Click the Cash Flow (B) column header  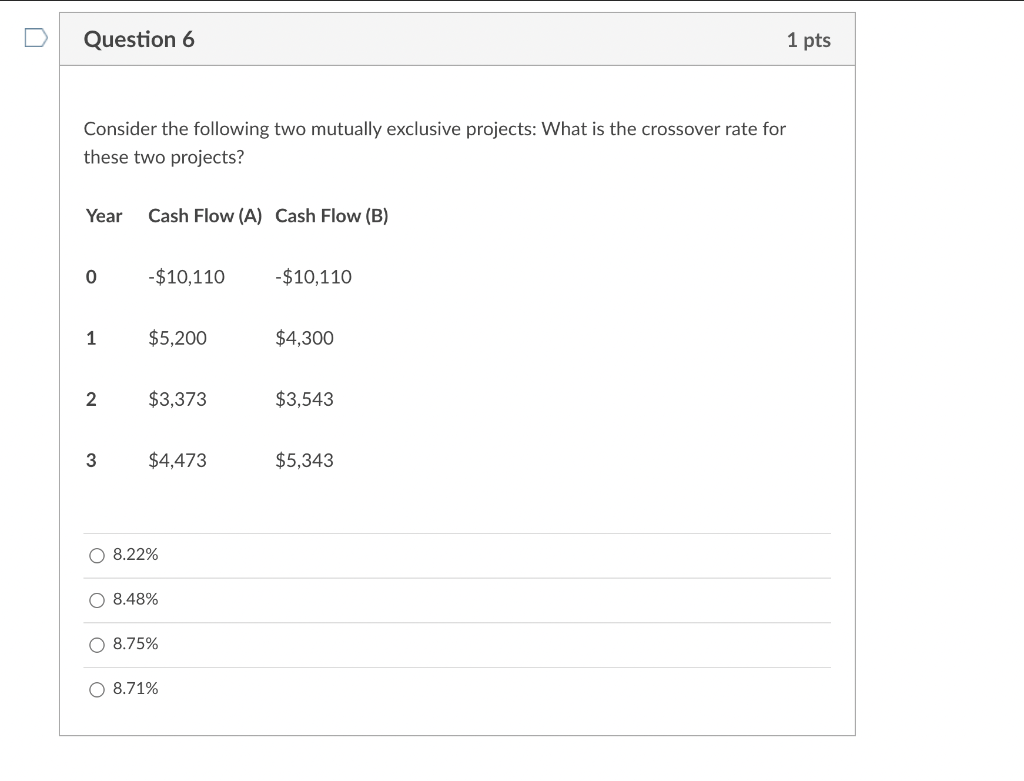click(332, 216)
